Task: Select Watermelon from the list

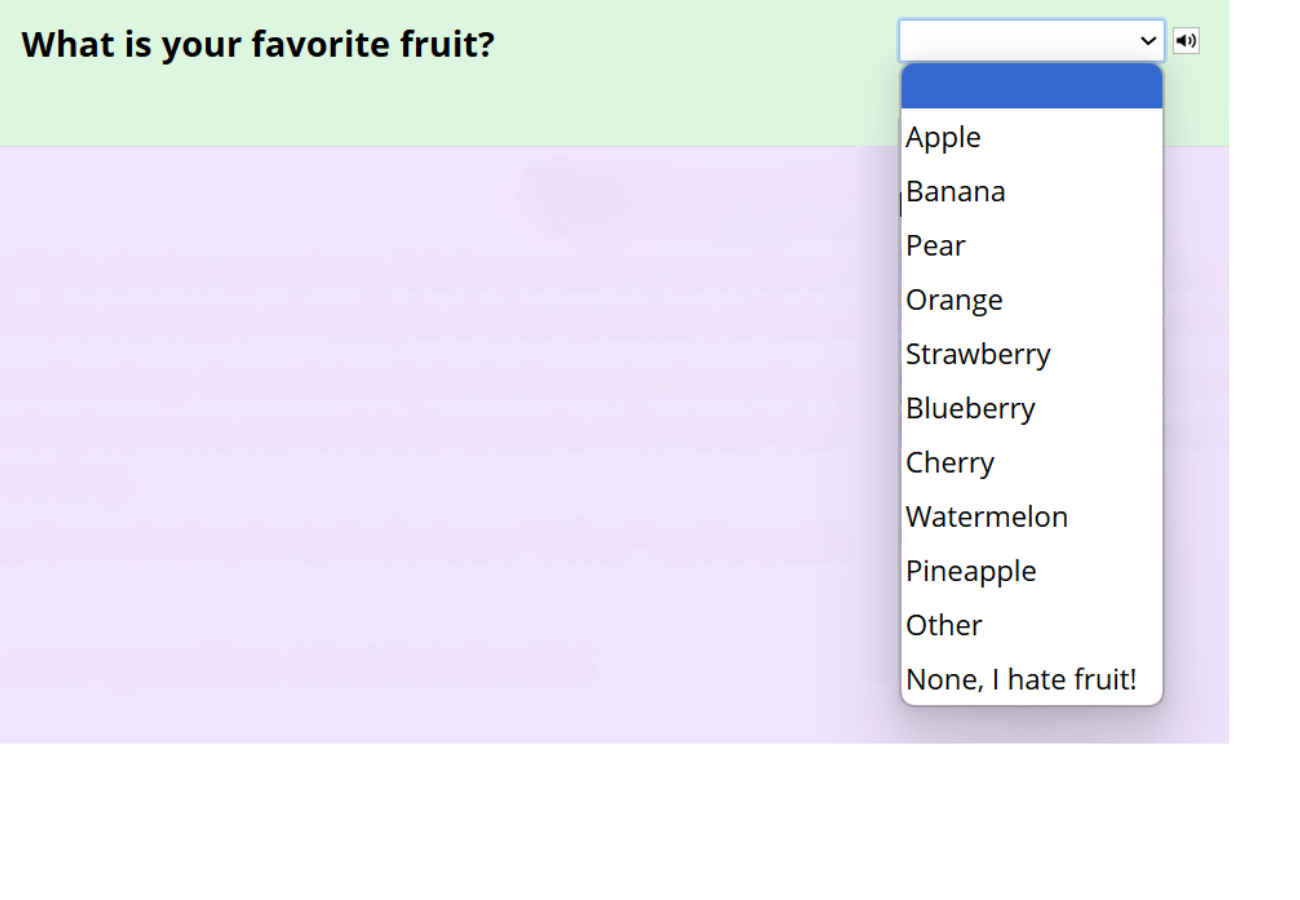Action: click(x=1031, y=516)
